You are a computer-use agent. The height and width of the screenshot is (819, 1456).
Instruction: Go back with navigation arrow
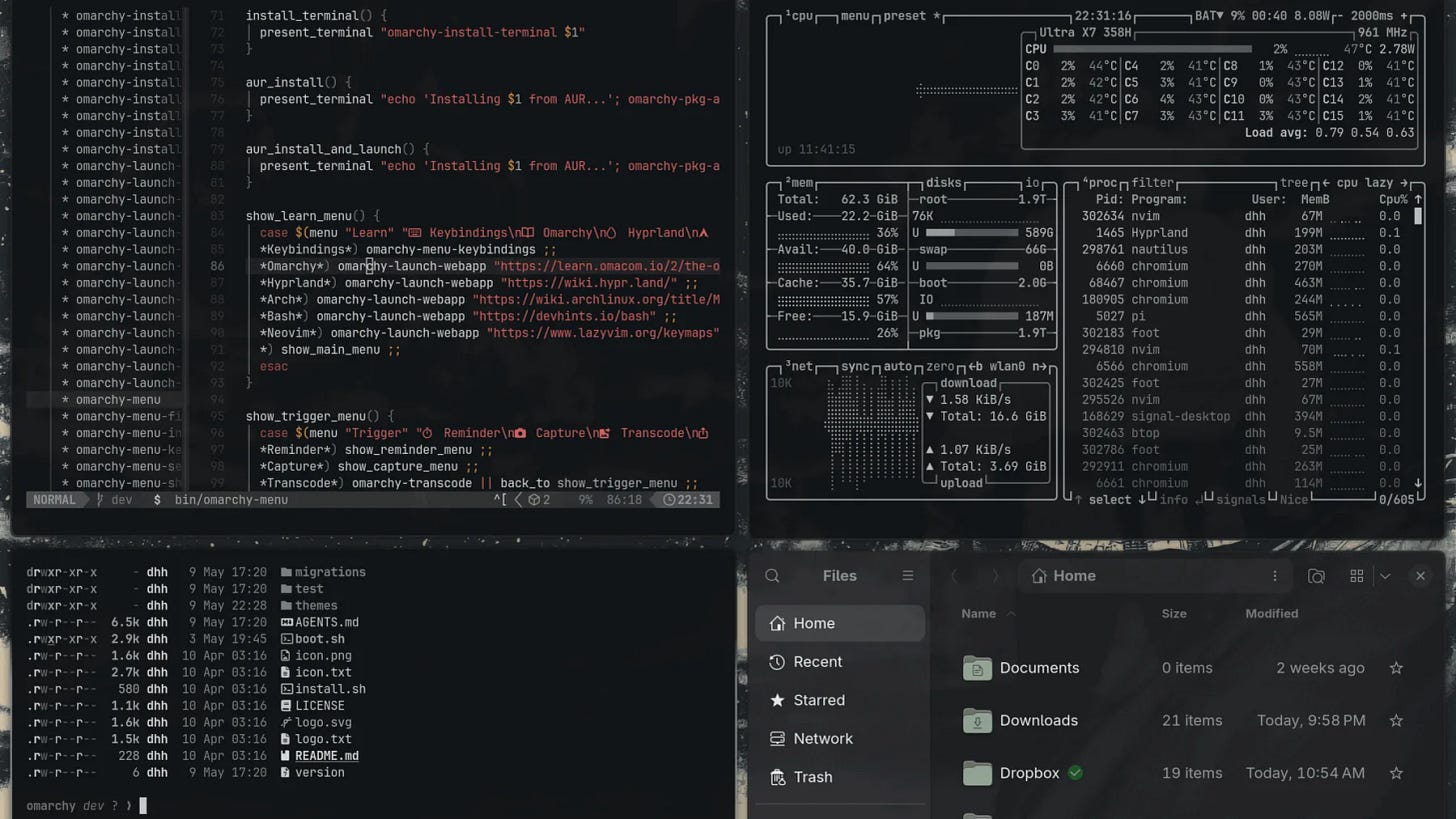(955, 576)
